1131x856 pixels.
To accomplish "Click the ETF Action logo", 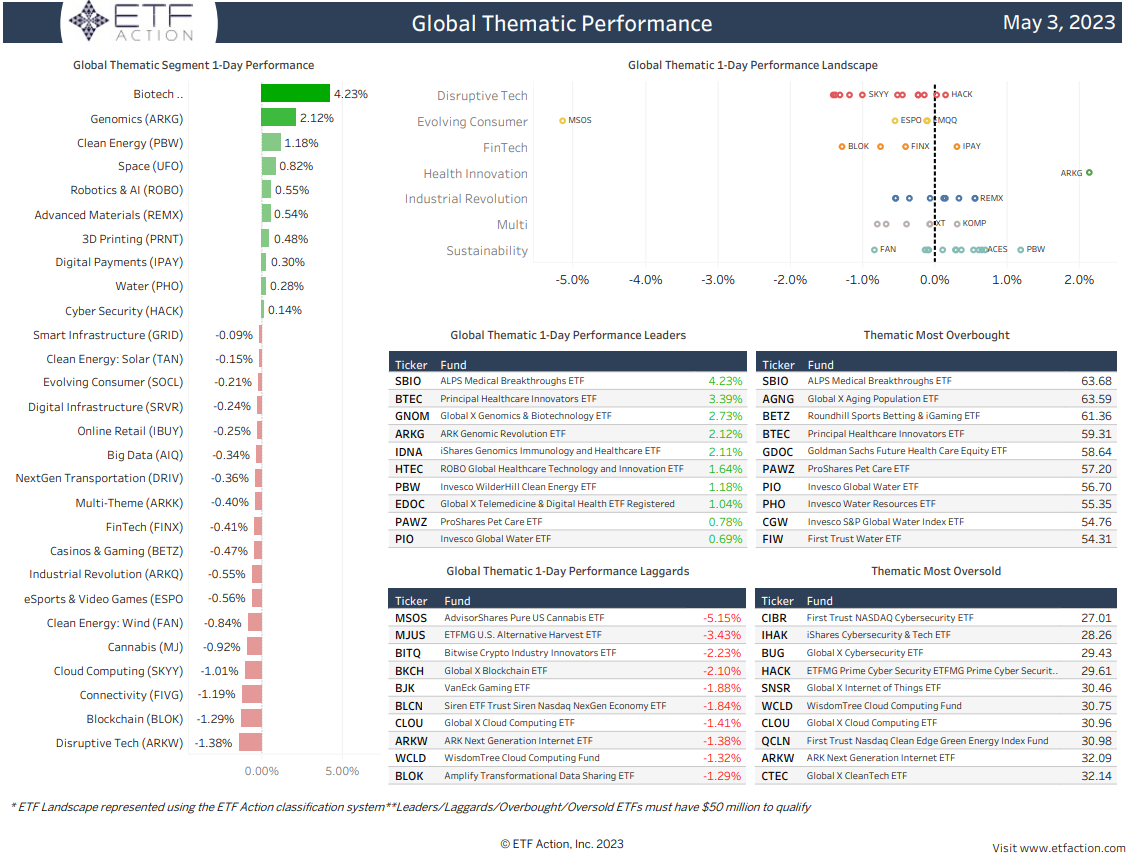I will click(x=138, y=22).
